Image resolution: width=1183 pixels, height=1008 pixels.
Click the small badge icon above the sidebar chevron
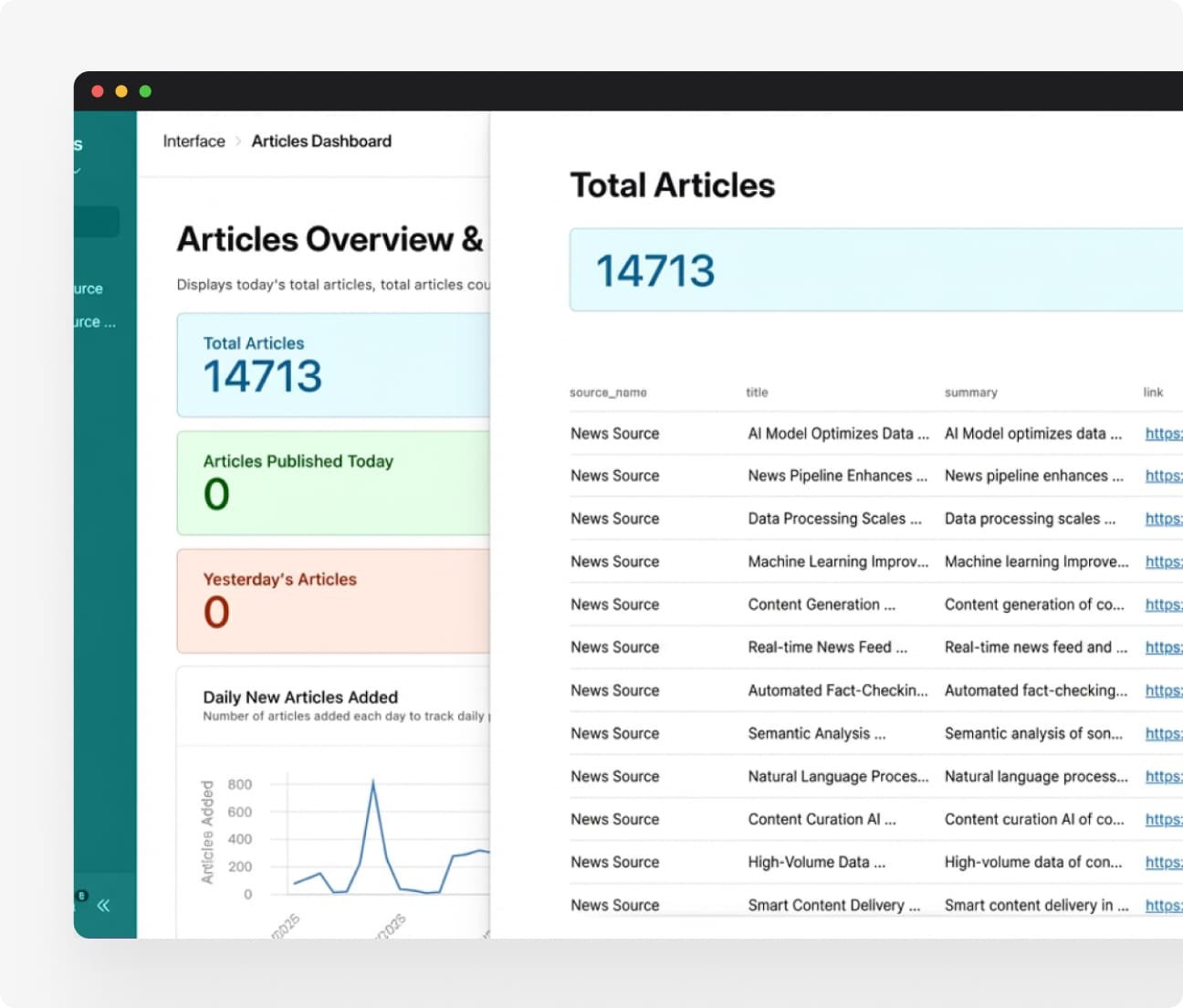pyautogui.click(x=80, y=897)
